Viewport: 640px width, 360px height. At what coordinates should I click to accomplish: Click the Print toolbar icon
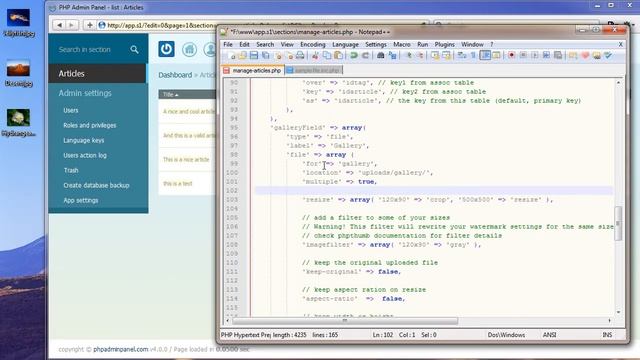tap(300, 56)
